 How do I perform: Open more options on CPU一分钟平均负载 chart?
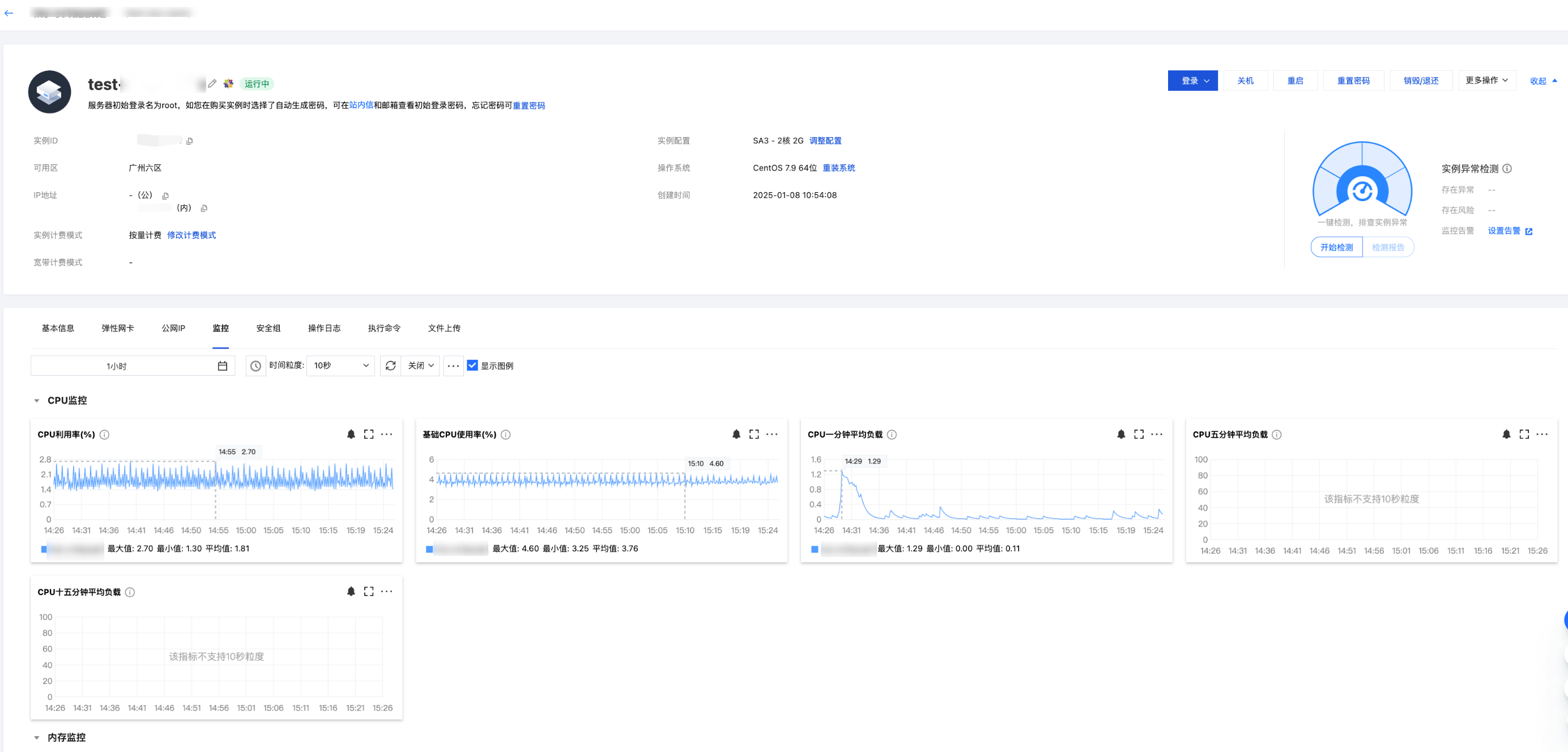click(x=1157, y=434)
